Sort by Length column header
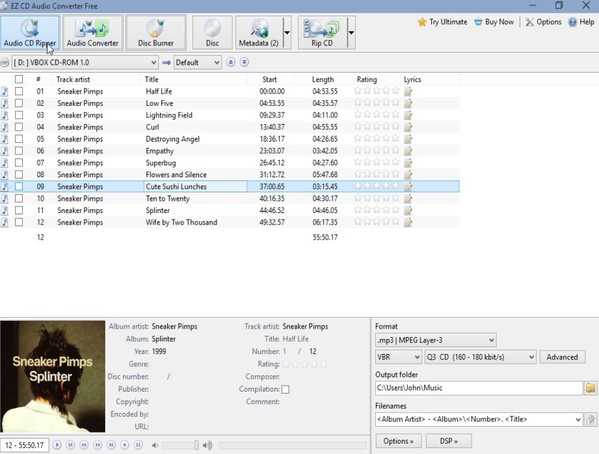 tap(323, 79)
